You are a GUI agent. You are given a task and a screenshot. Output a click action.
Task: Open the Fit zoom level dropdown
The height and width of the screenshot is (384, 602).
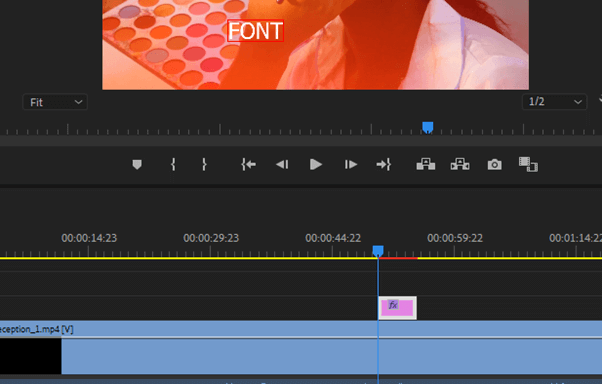click(55, 102)
